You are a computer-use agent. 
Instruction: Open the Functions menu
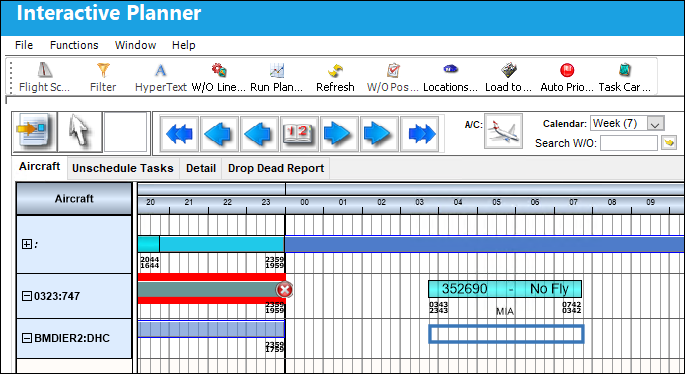tap(74, 45)
